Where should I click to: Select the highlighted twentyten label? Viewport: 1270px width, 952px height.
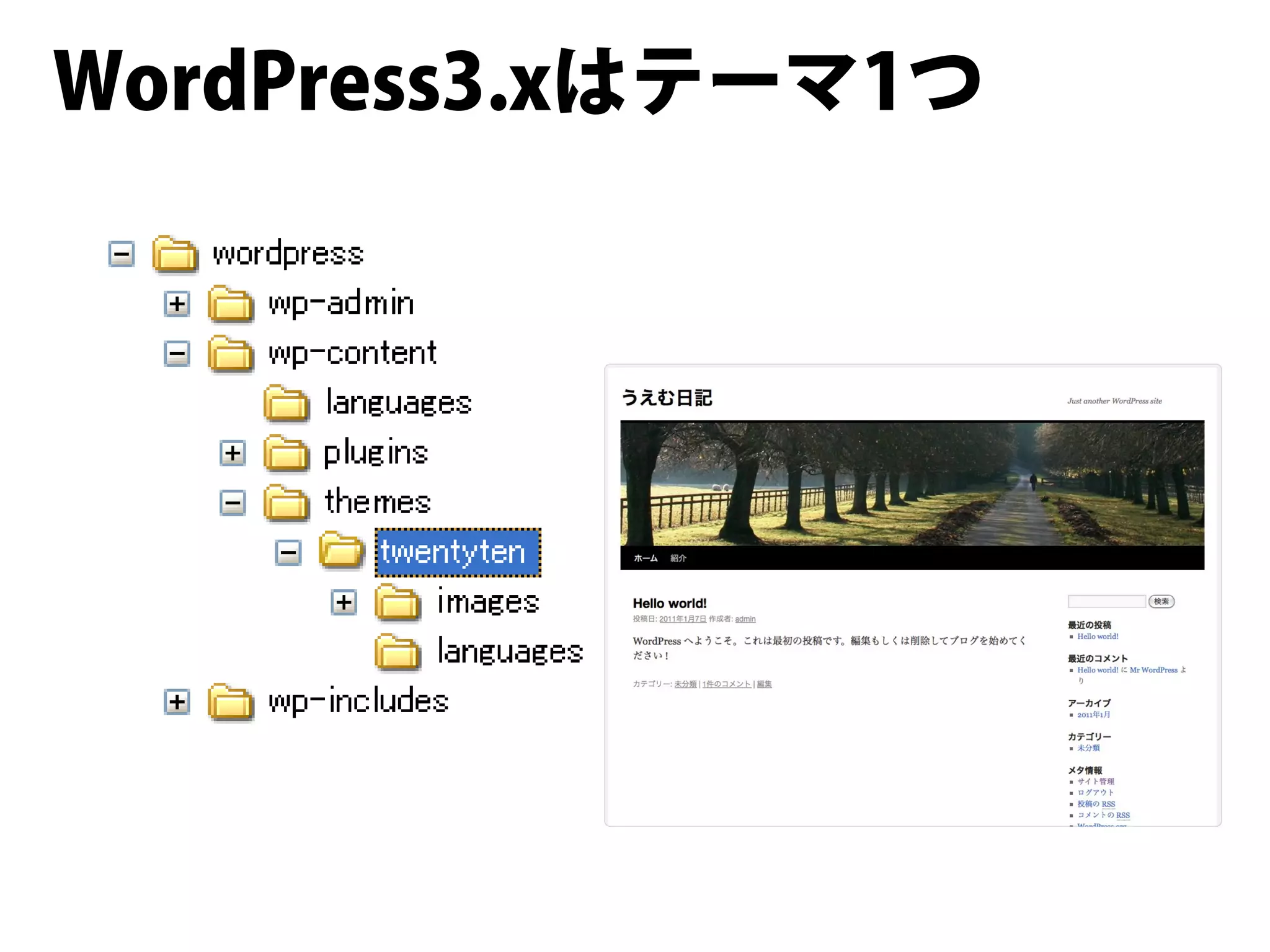pyautogui.click(x=458, y=552)
